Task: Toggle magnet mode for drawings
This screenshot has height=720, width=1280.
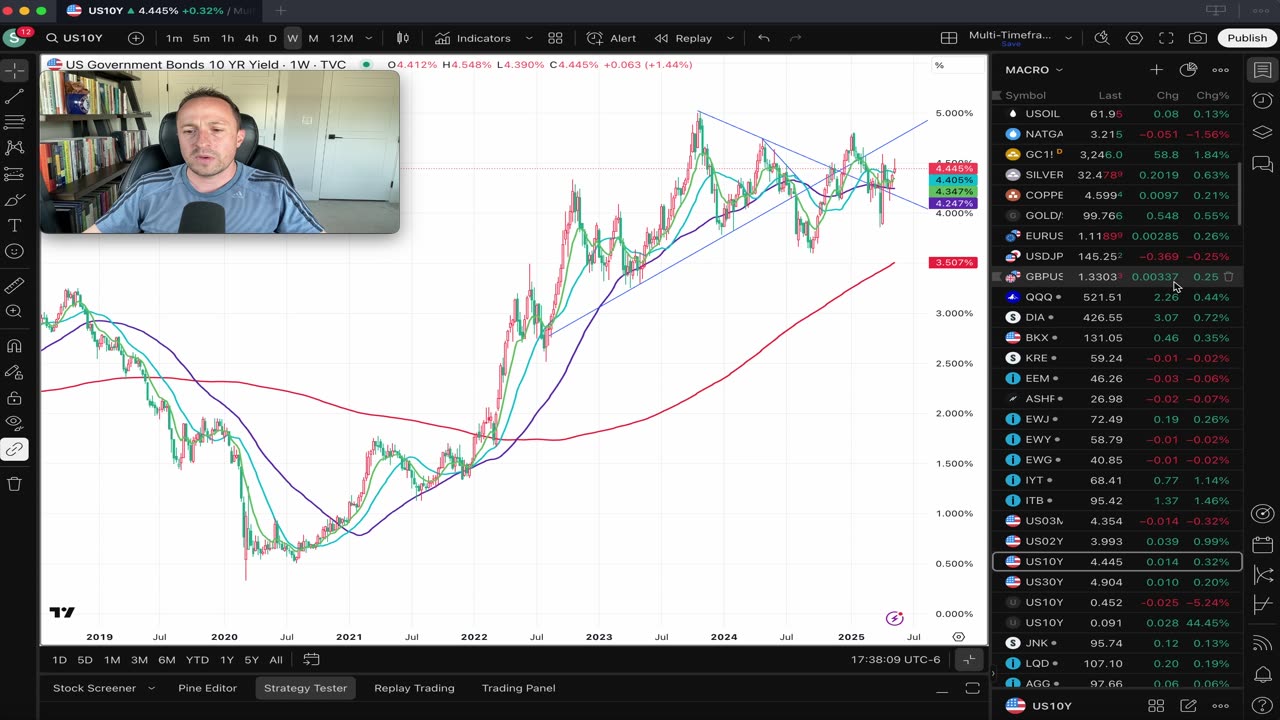Action: pyautogui.click(x=14, y=346)
